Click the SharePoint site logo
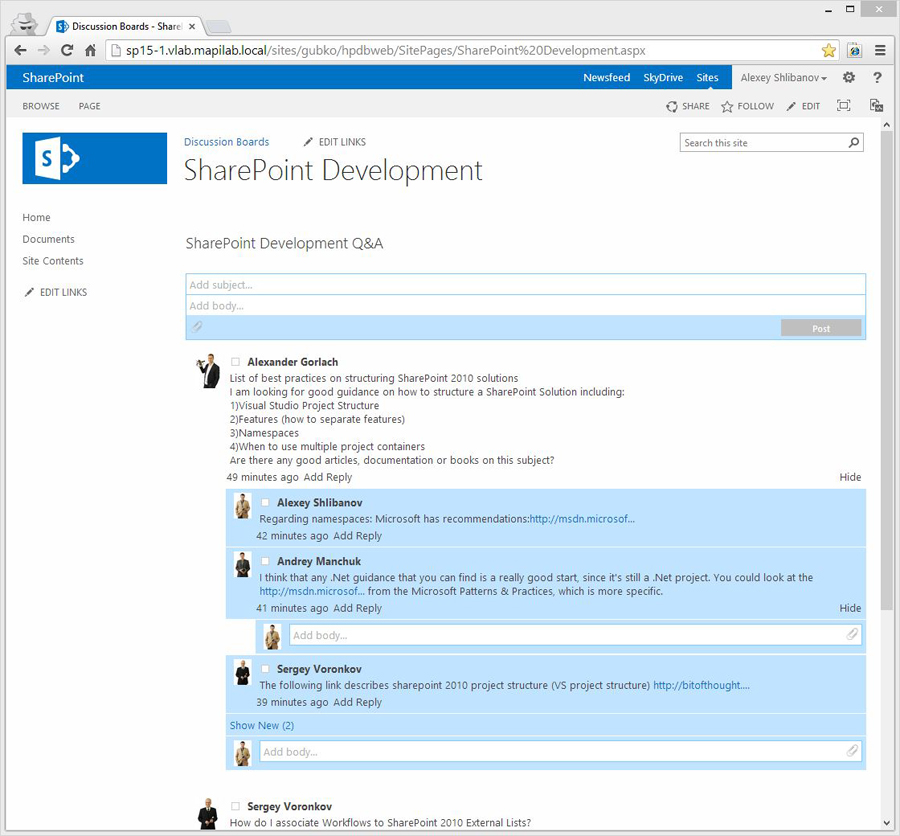900x836 pixels. (95, 158)
